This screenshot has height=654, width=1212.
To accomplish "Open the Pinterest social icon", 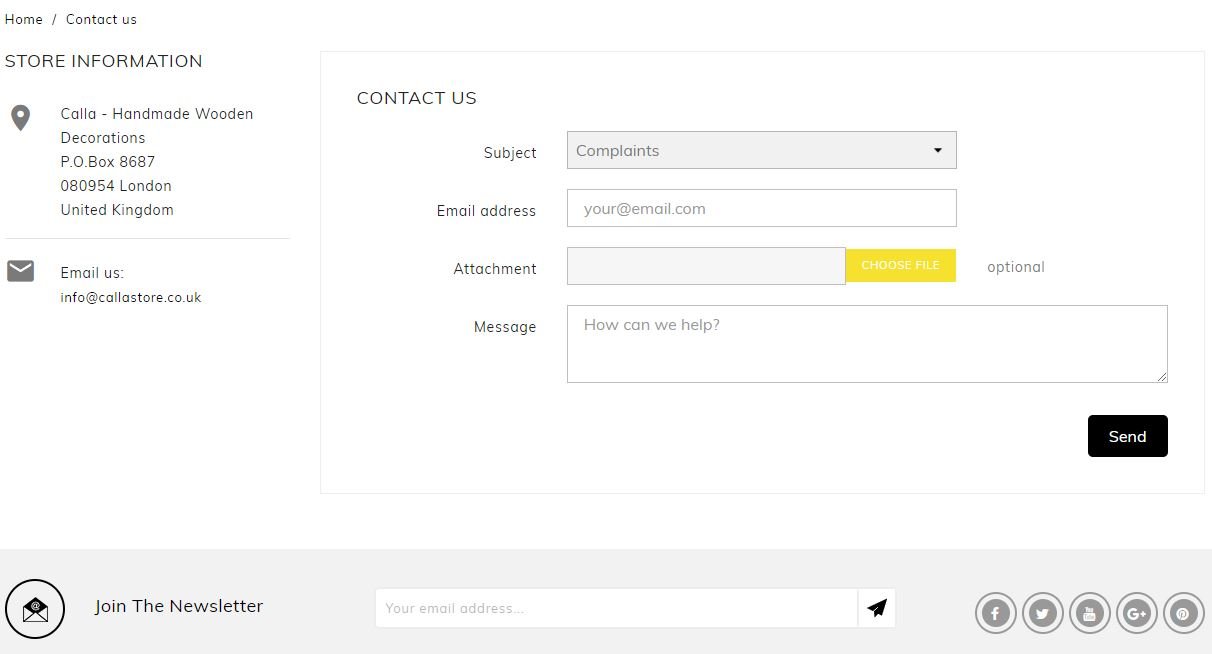I will point(1183,613).
